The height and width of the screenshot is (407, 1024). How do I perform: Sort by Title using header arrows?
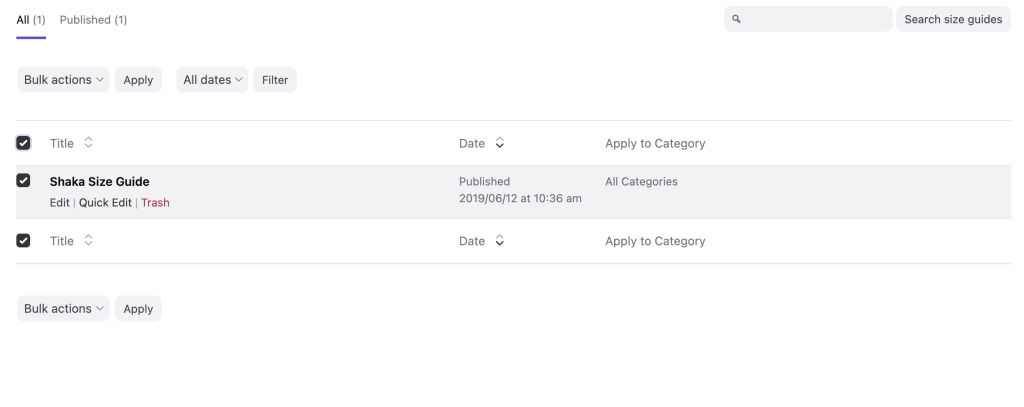[x=88, y=143]
